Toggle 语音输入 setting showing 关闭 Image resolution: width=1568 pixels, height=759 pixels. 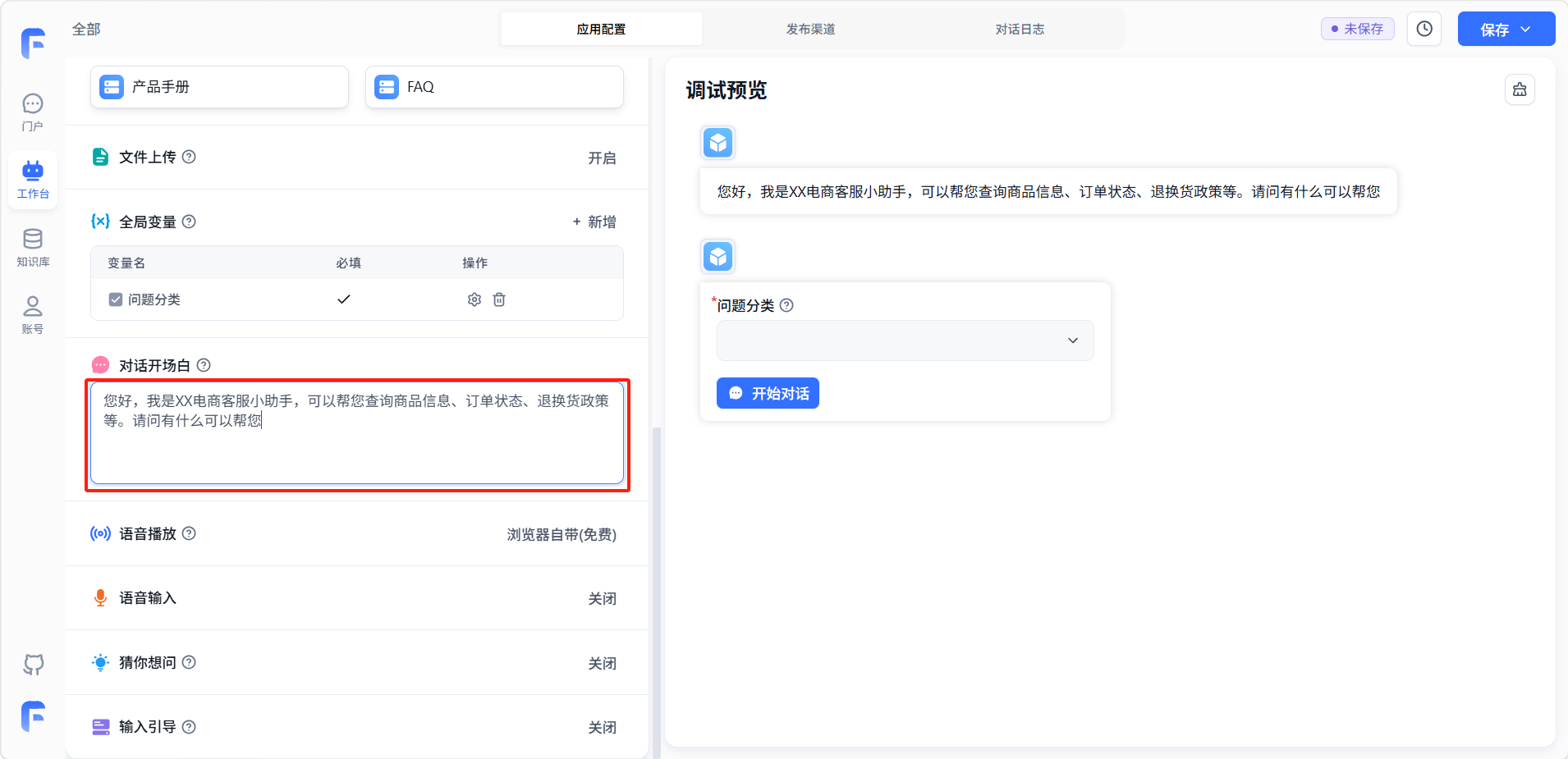602,598
